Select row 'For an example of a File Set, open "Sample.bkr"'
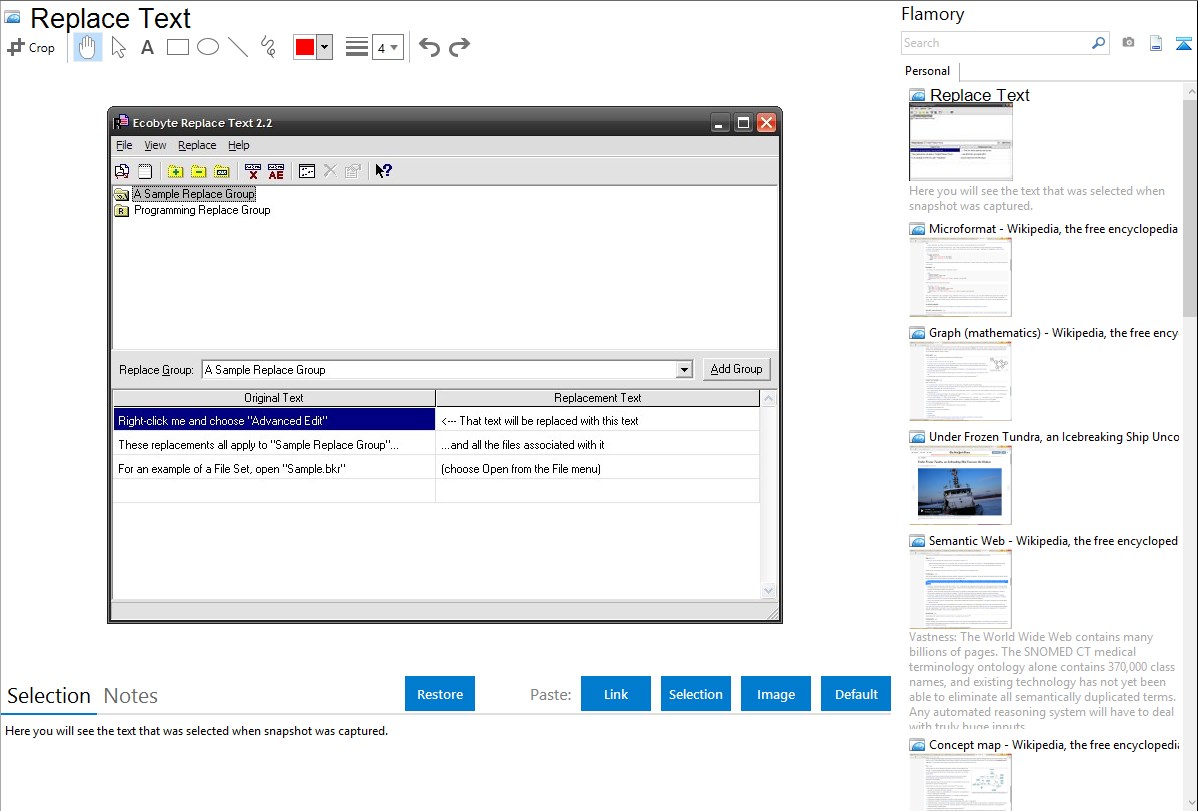The height and width of the screenshot is (811, 1198). pyautogui.click(x=274, y=469)
